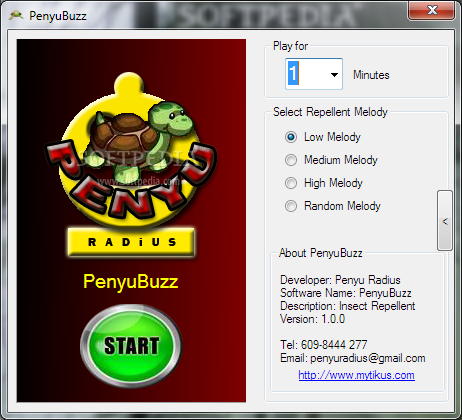Click the yellow RADIUS banner
This screenshot has width=462, height=420.
point(131,242)
